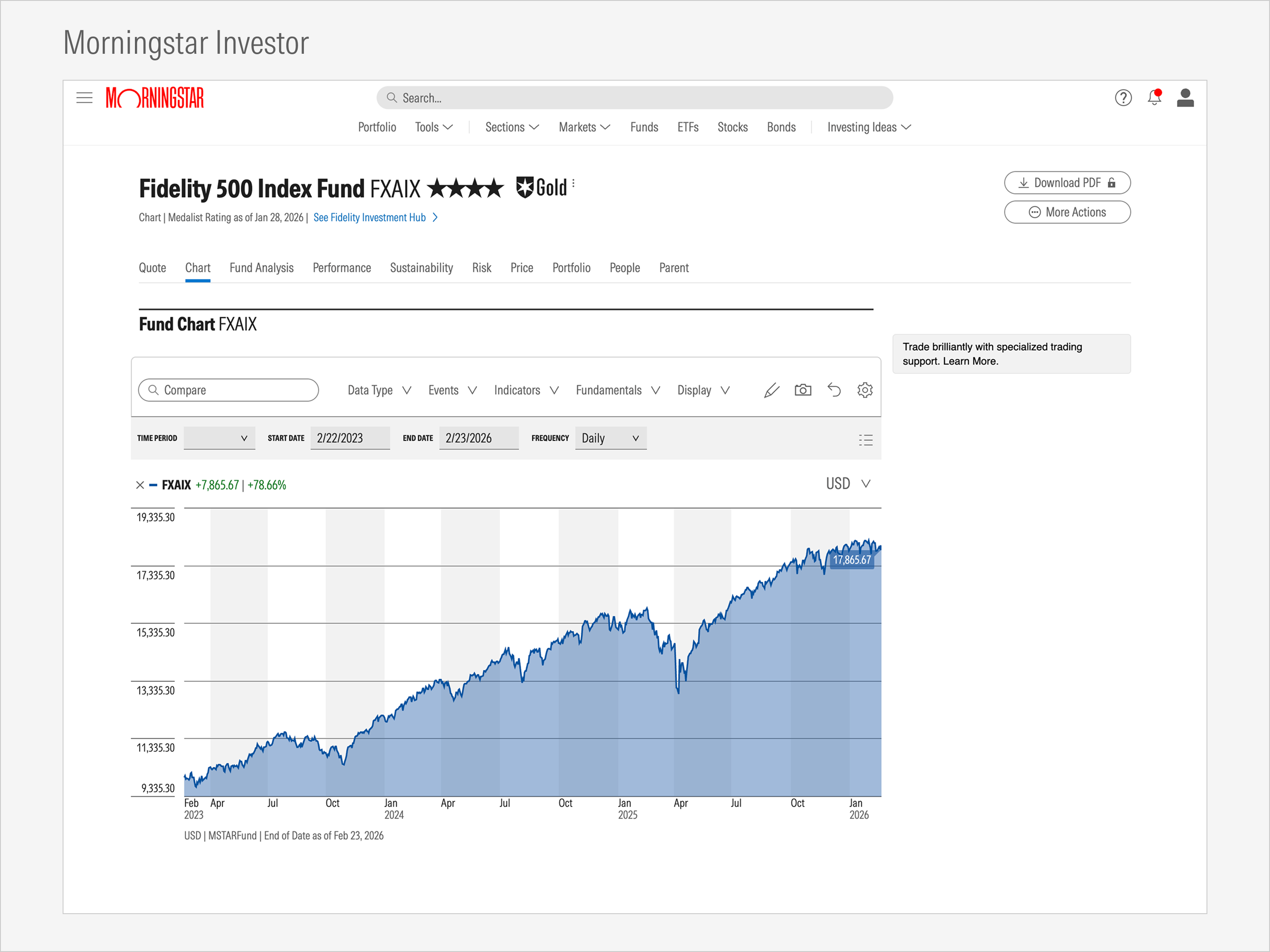
Task: Open the Risk tab
Action: pos(482,268)
